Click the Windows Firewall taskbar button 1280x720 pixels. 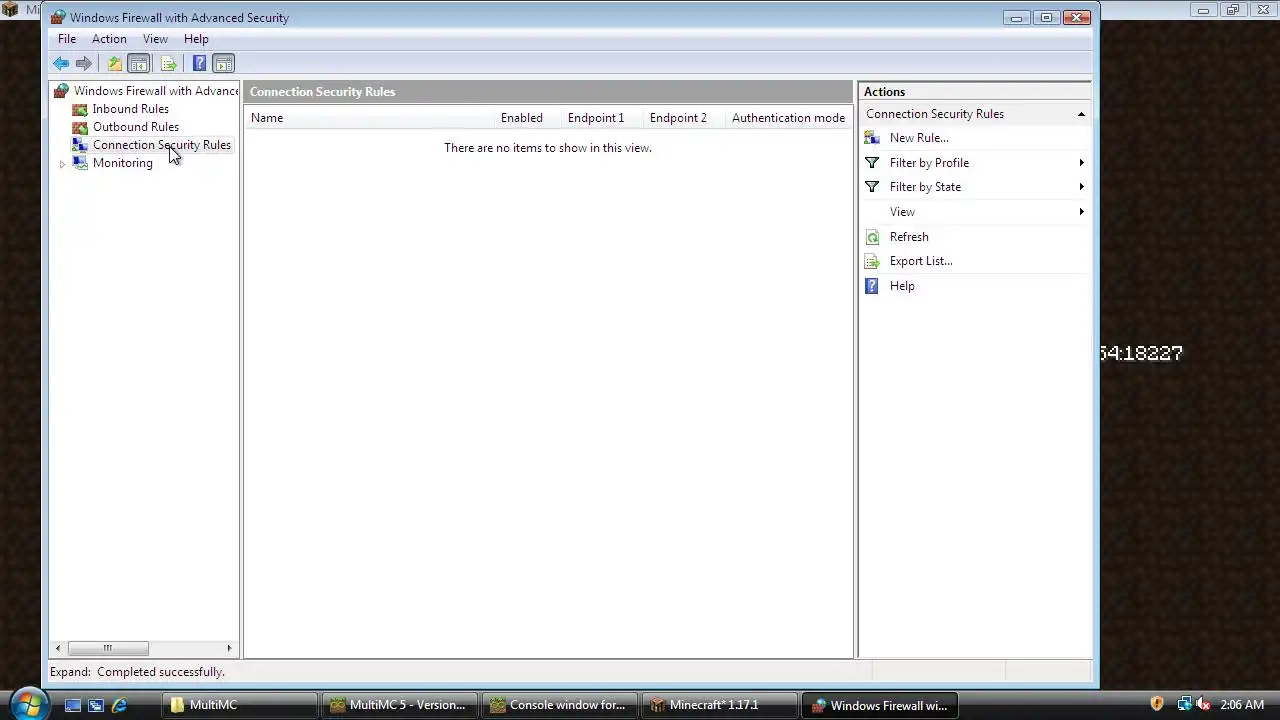(x=880, y=705)
